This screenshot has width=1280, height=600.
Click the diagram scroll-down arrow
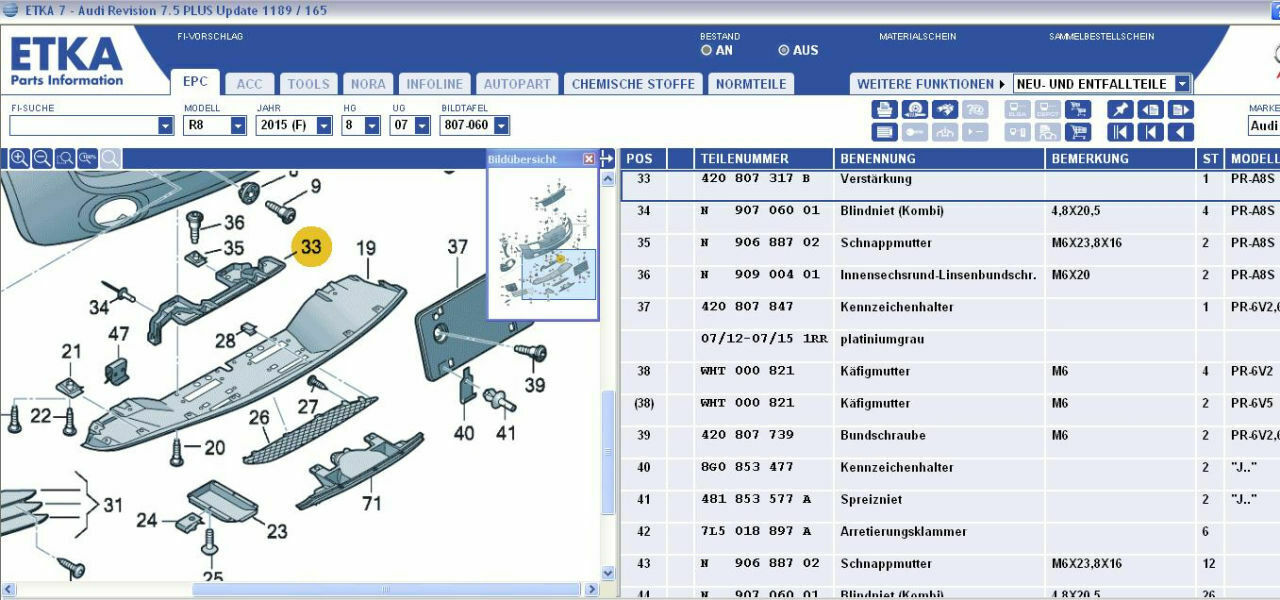coord(607,573)
